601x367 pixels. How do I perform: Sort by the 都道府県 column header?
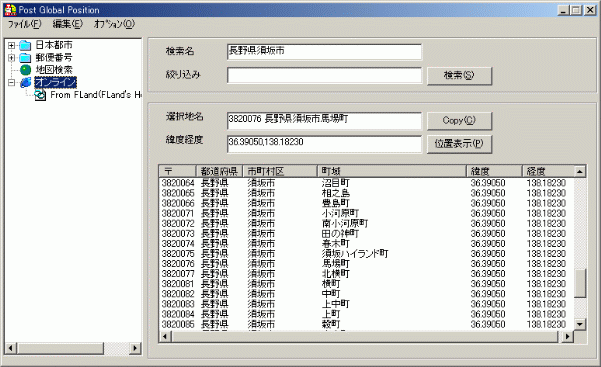[219, 171]
